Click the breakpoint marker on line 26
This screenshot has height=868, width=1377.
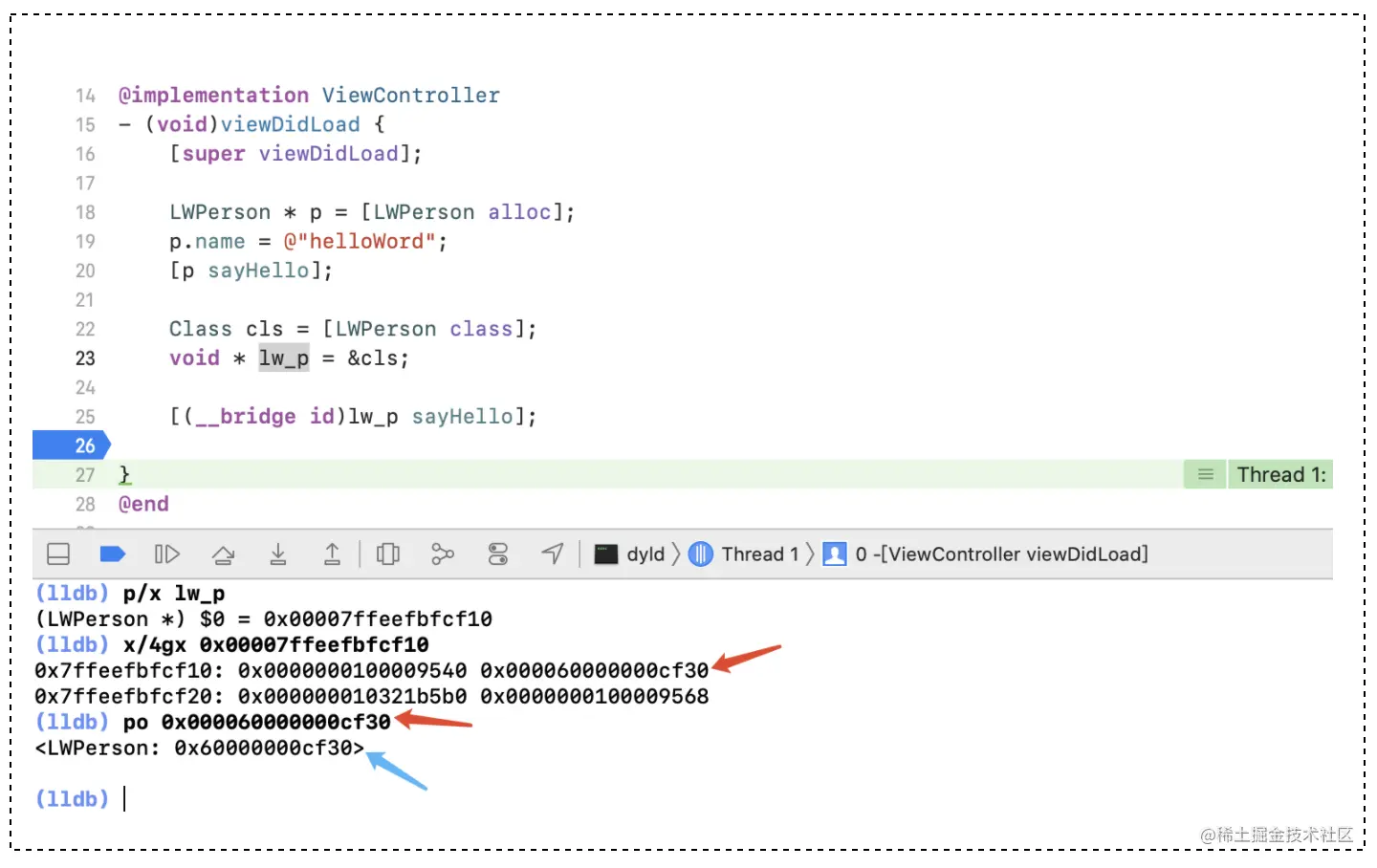72,445
